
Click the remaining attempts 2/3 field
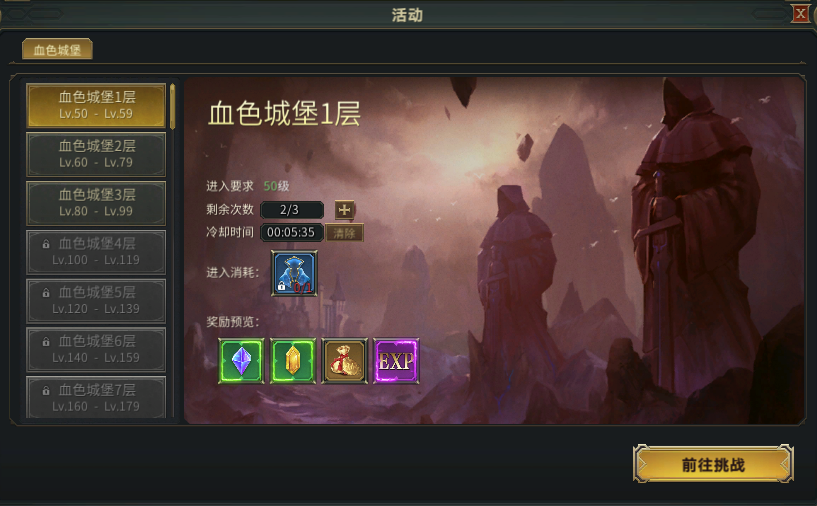[x=292, y=210]
